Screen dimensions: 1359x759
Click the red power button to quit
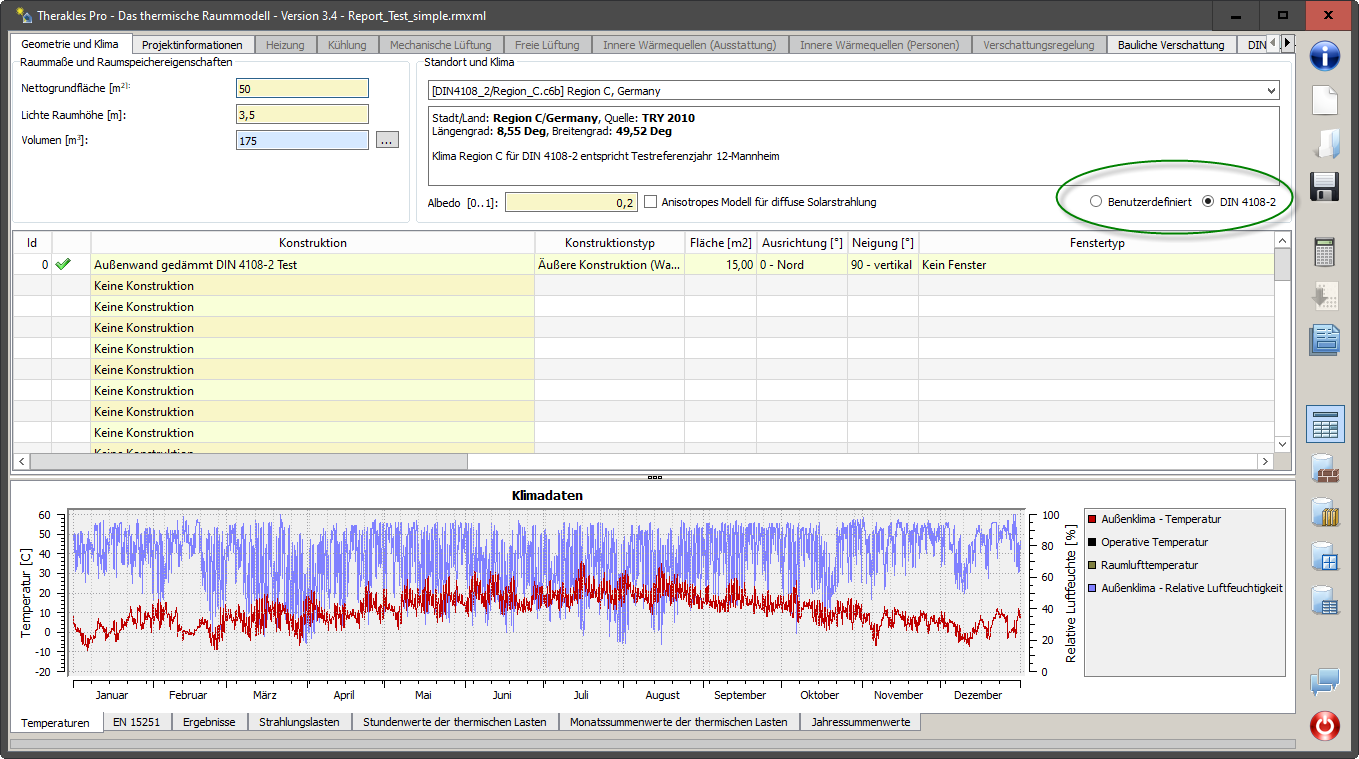tap(1325, 725)
